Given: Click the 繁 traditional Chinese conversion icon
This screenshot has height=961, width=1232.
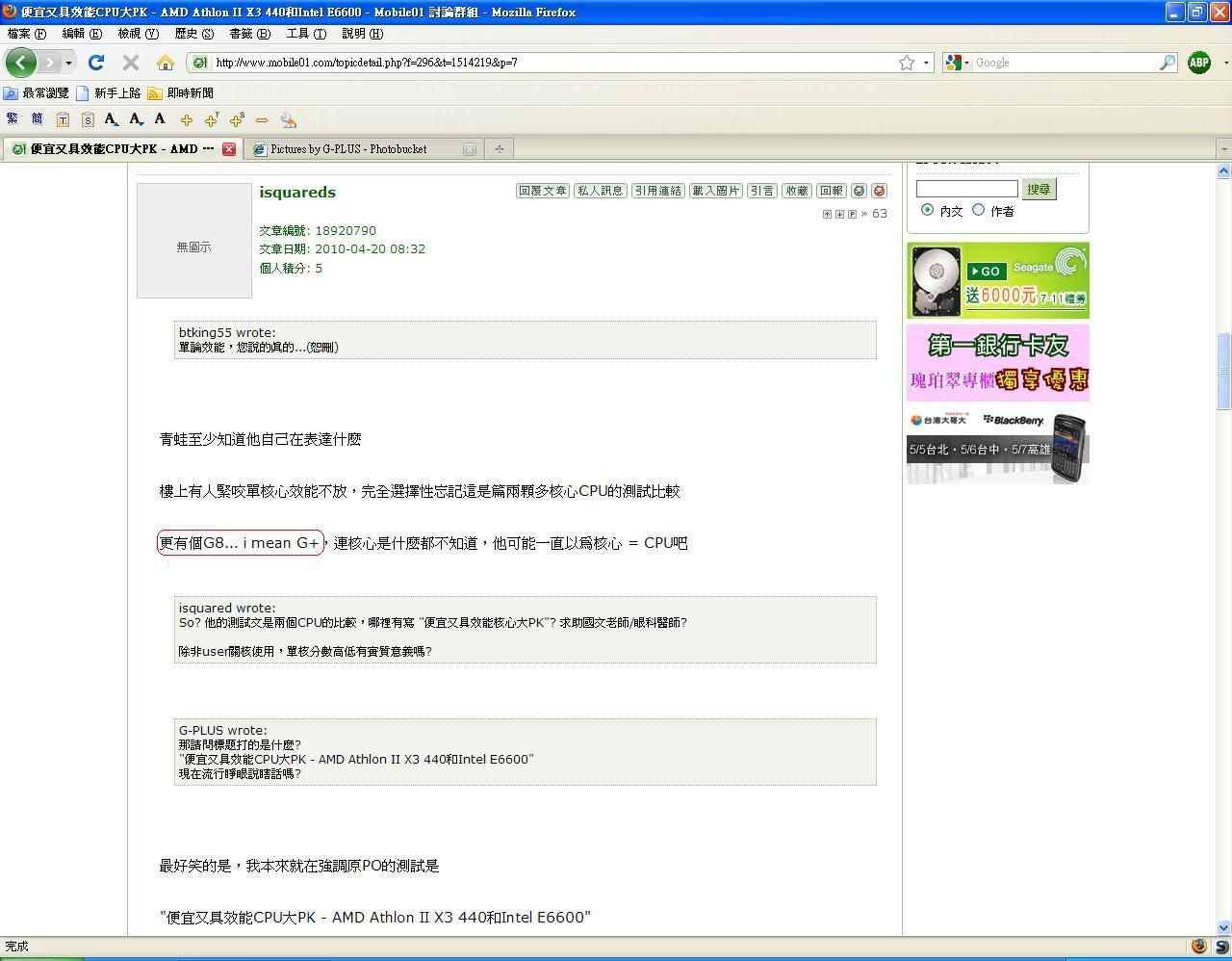Looking at the screenshot, I should [x=12, y=119].
